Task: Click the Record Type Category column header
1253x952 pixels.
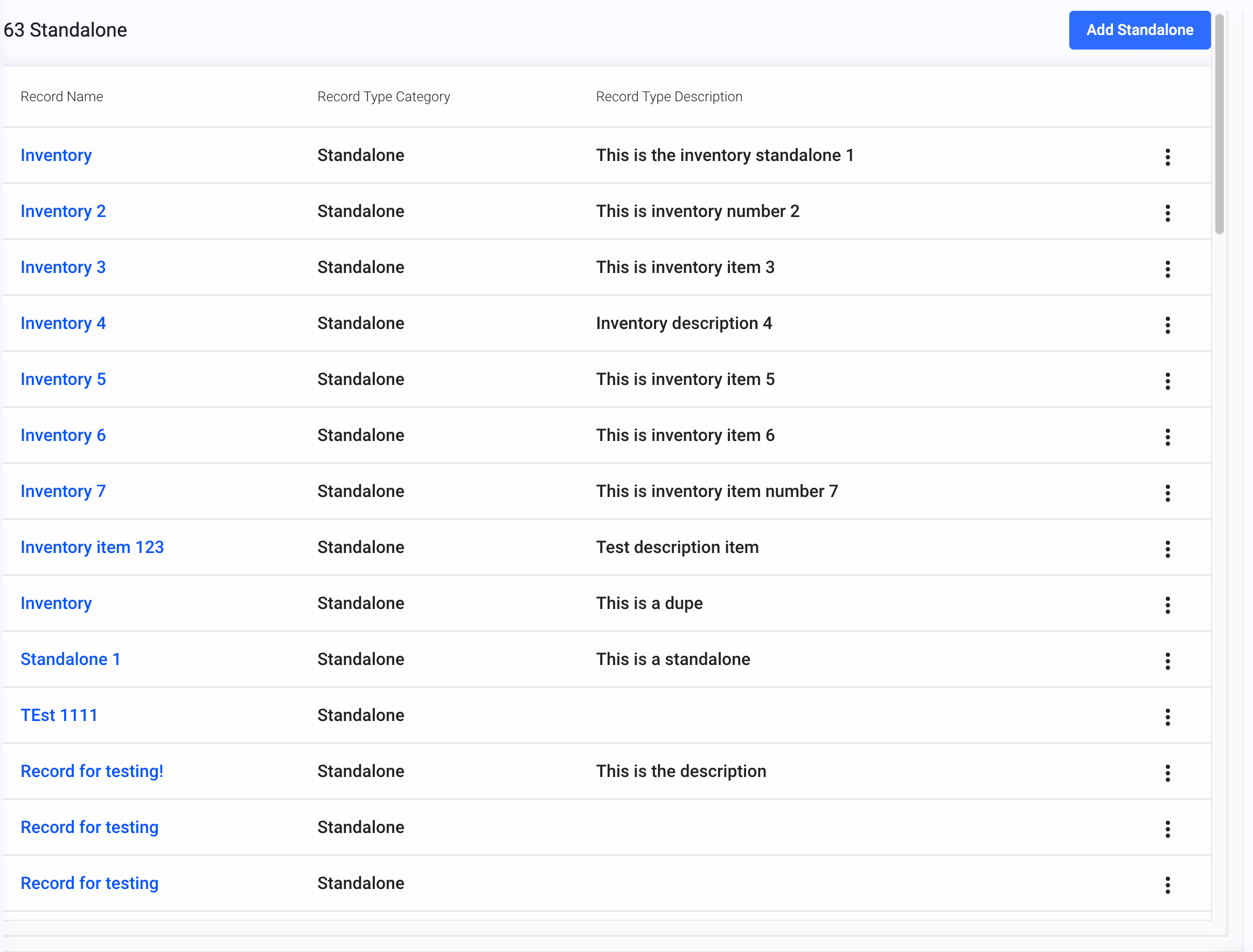Action: [383, 97]
